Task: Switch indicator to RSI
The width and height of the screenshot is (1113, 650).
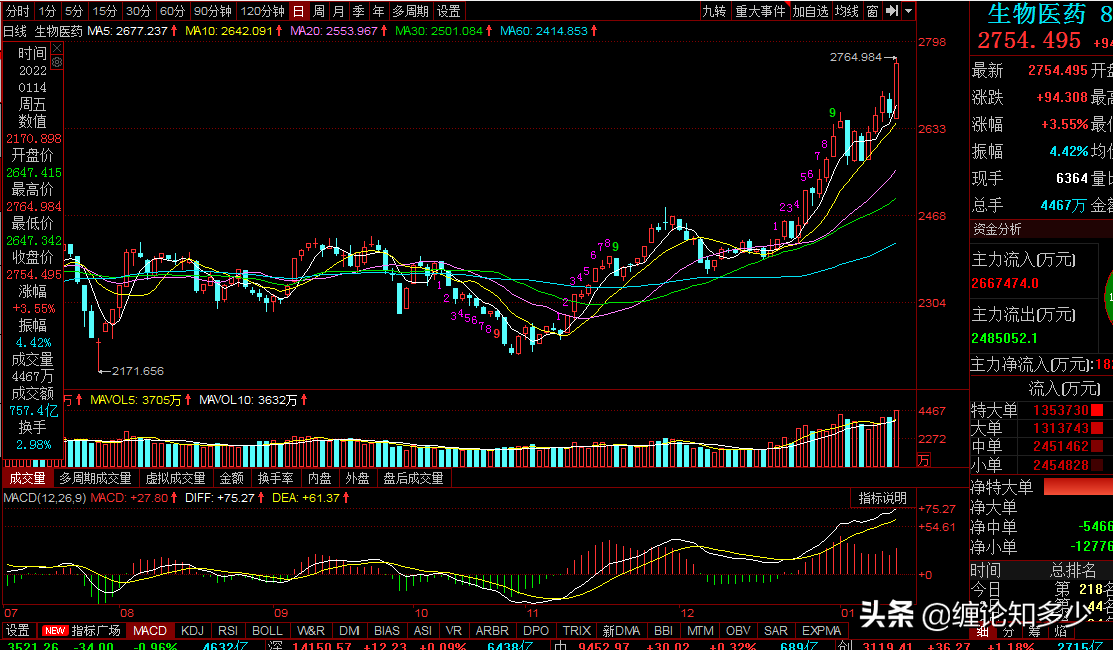Action: point(228,630)
